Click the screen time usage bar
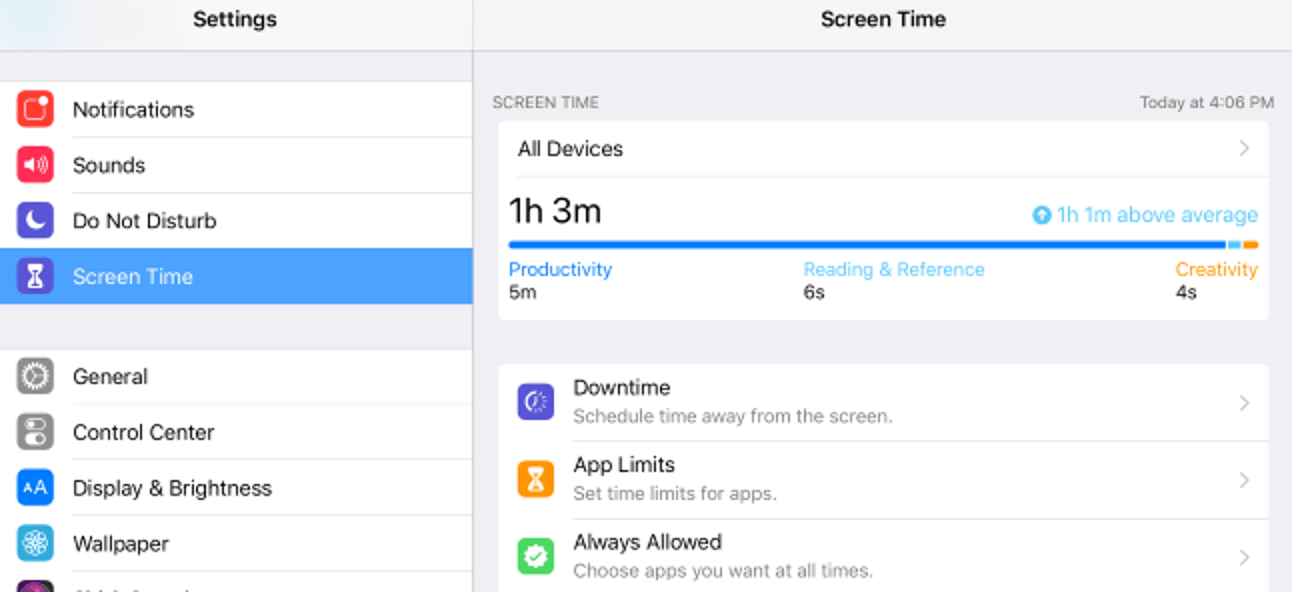 tap(883, 243)
